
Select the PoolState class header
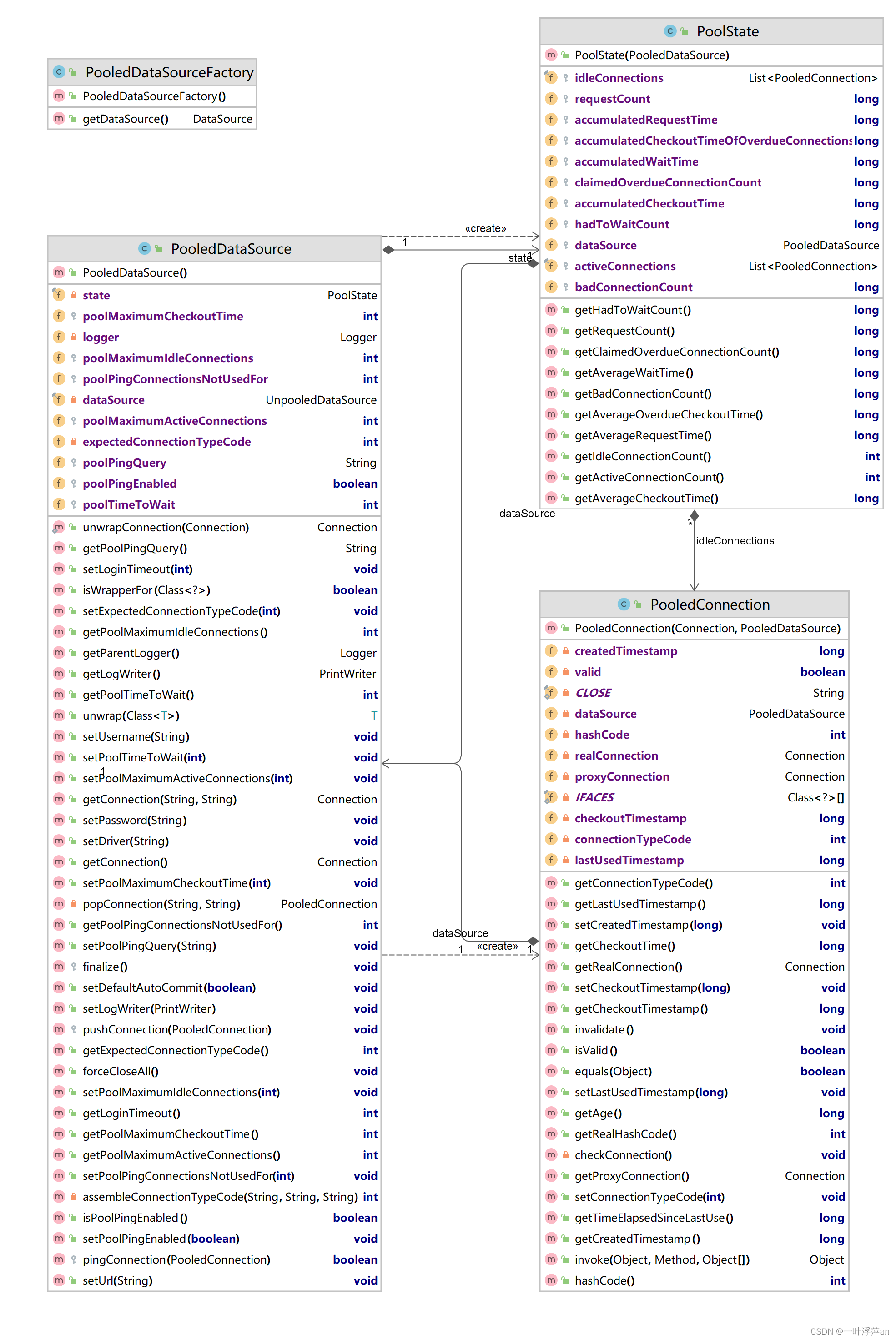(x=727, y=31)
